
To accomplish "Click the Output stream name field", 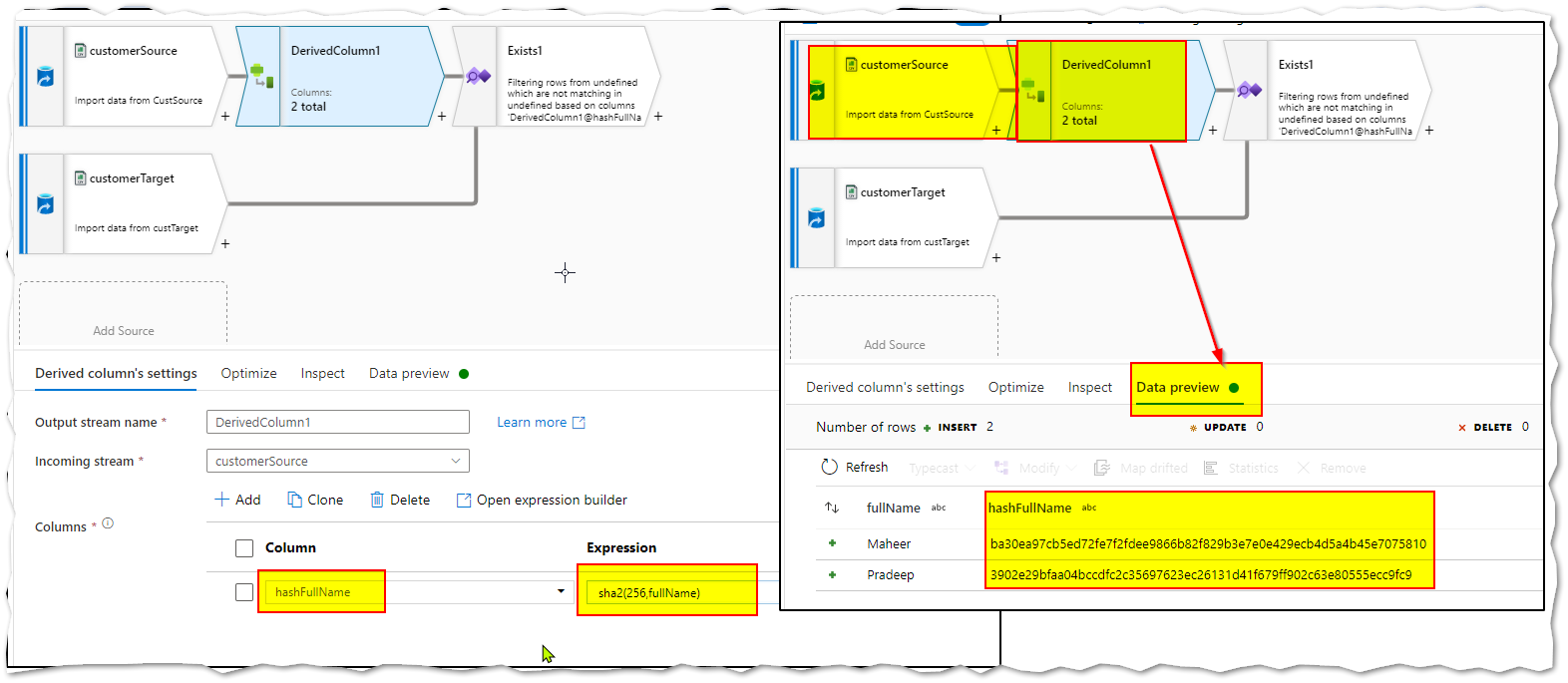I will pos(337,423).
